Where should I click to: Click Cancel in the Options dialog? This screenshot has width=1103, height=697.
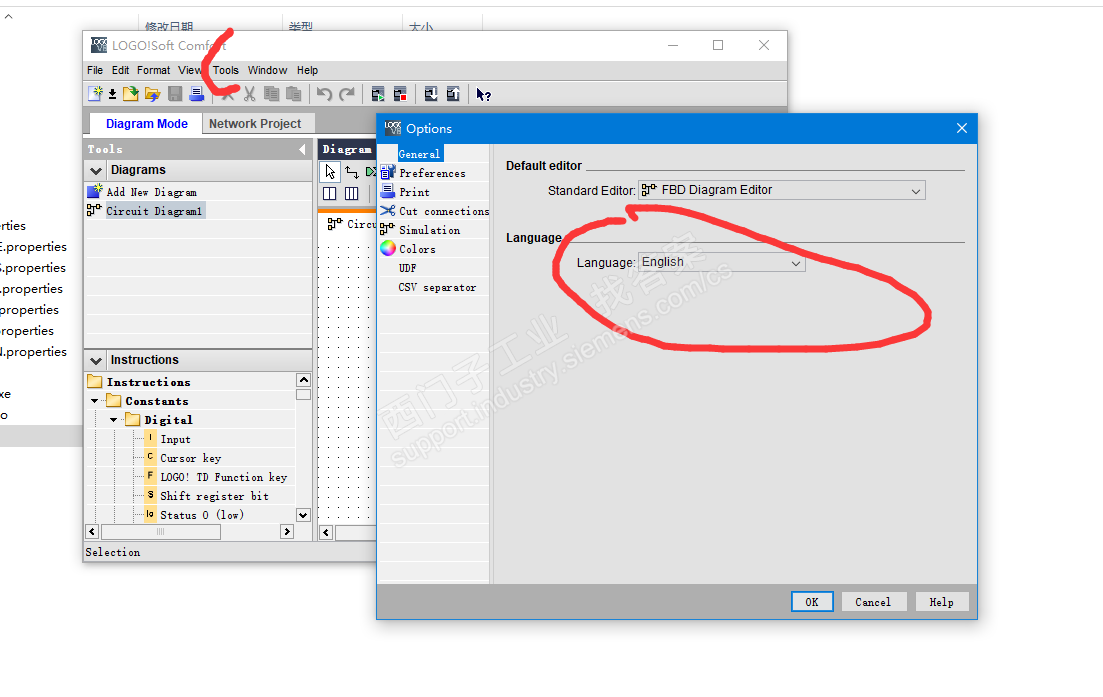click(873, 602)
